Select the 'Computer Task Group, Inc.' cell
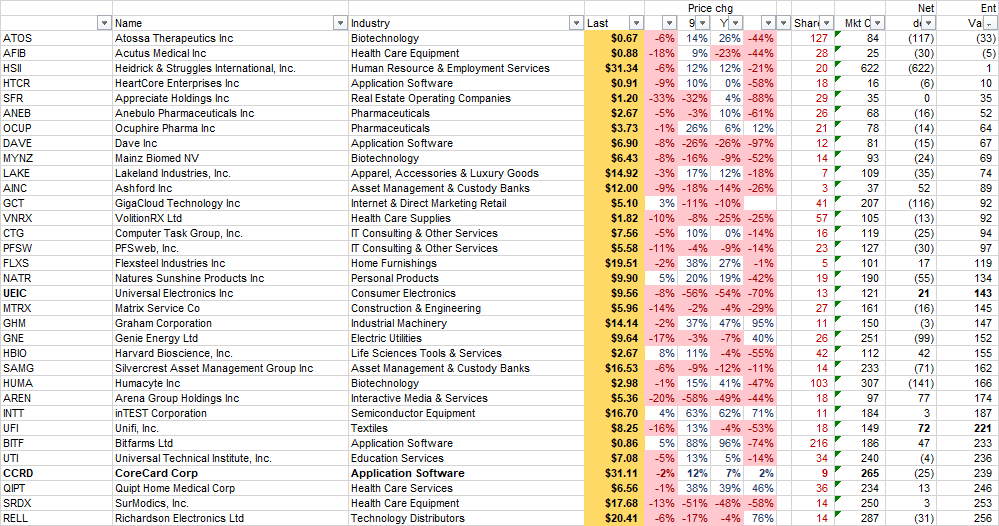 [230, 233]
